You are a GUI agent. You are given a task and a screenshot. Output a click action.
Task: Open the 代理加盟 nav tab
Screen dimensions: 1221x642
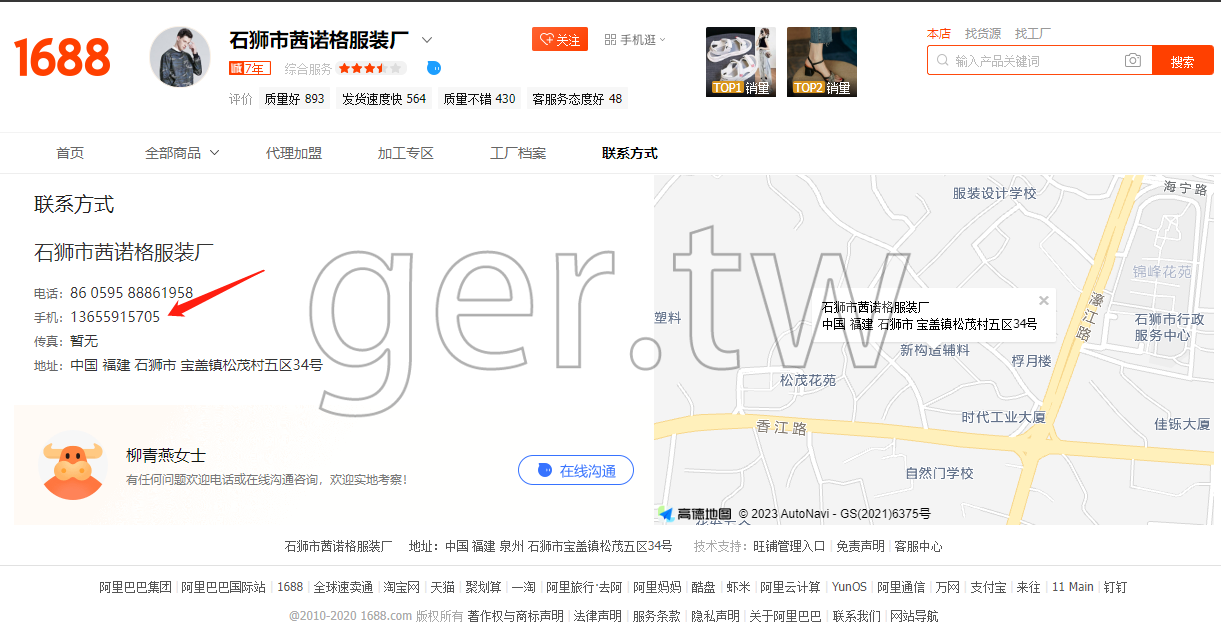[x=294, y=153]
